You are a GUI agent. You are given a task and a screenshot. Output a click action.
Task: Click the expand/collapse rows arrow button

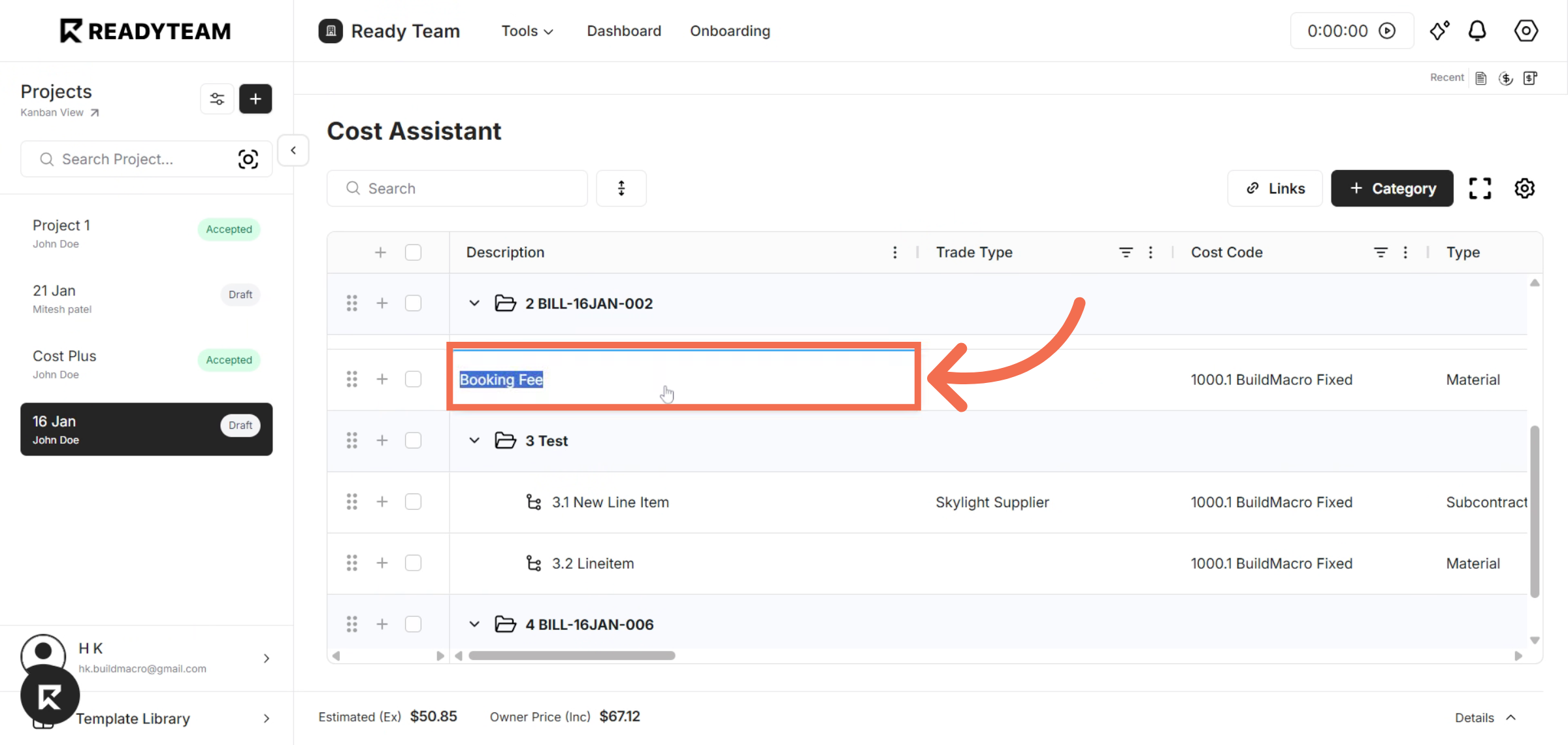pyautogui.click(x=621, y=188)
